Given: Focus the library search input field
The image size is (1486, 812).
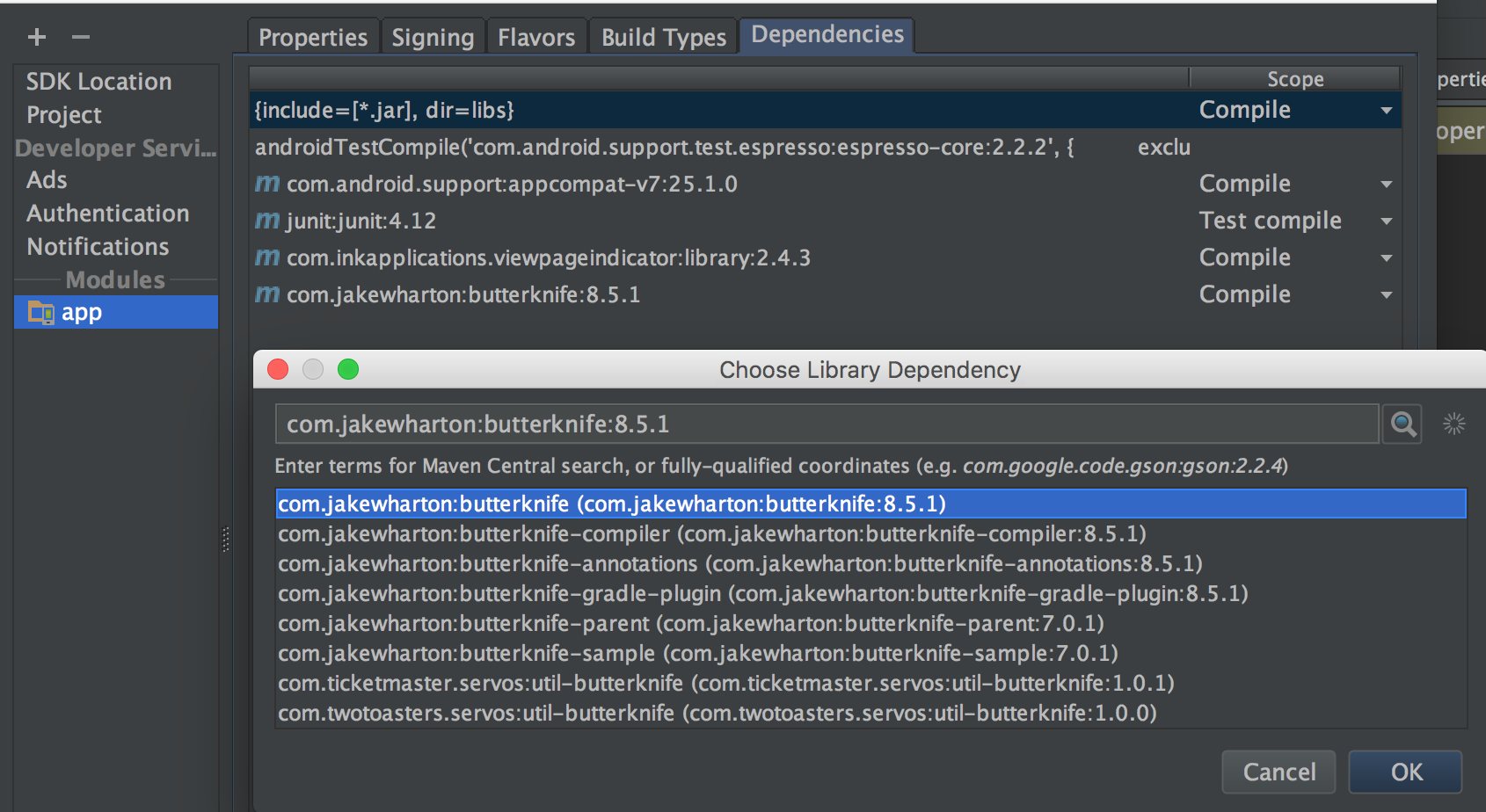Looking at the screenshot, I should [827, 424].
